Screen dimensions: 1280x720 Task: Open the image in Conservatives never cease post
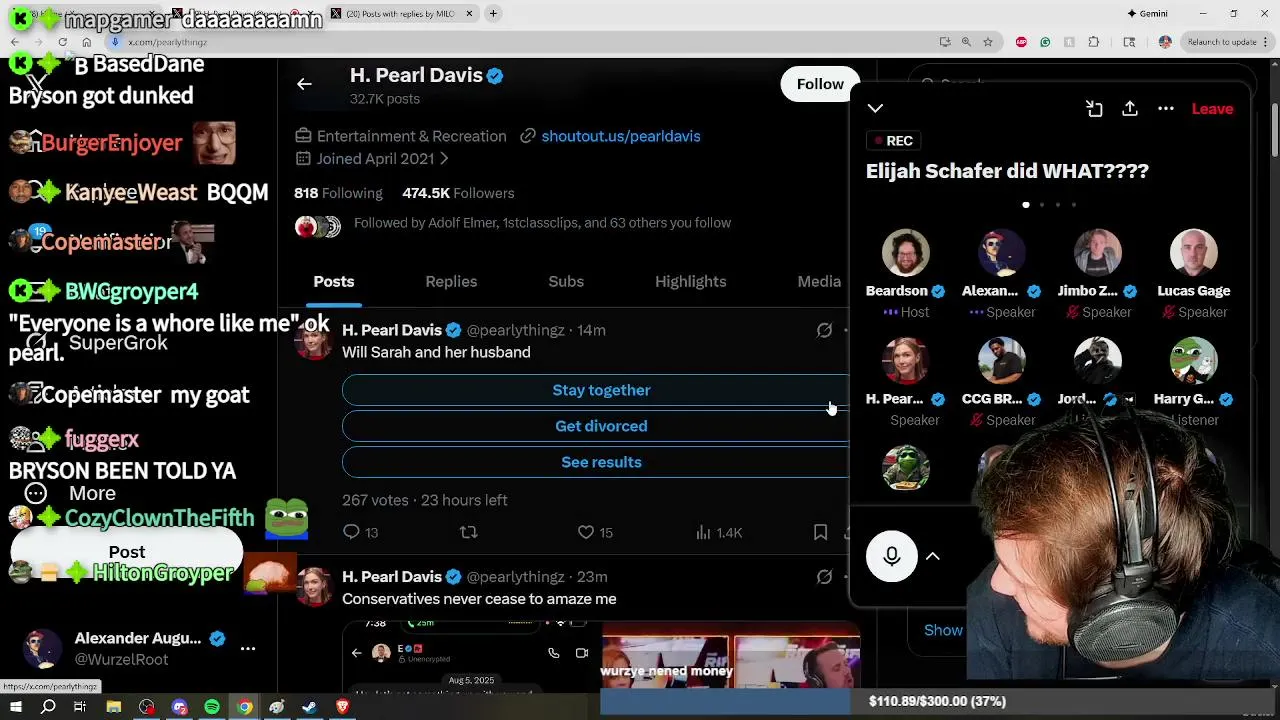(600, 657)
